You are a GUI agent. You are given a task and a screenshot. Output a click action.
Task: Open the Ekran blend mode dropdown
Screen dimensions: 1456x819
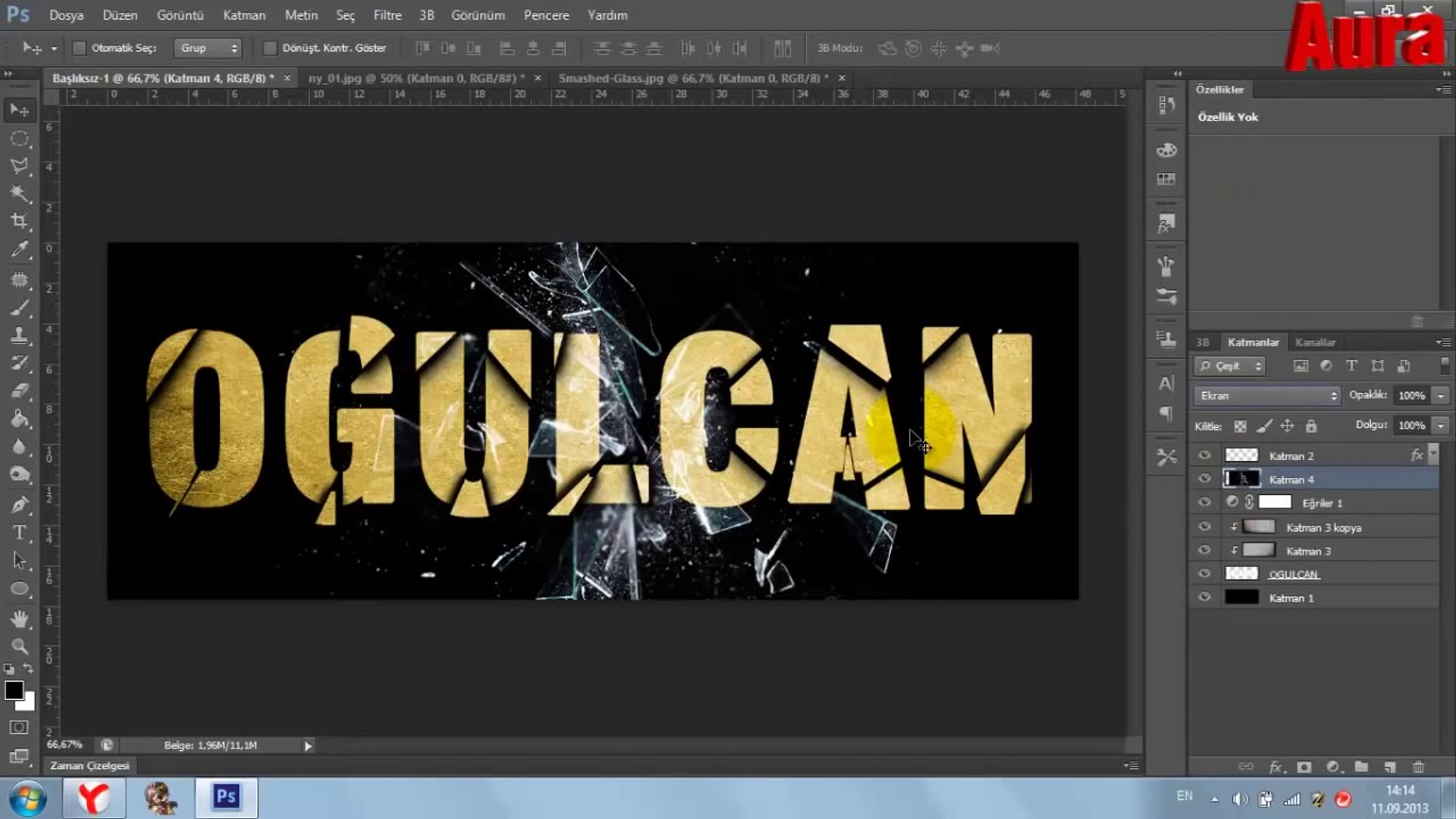coord(1266,395)
